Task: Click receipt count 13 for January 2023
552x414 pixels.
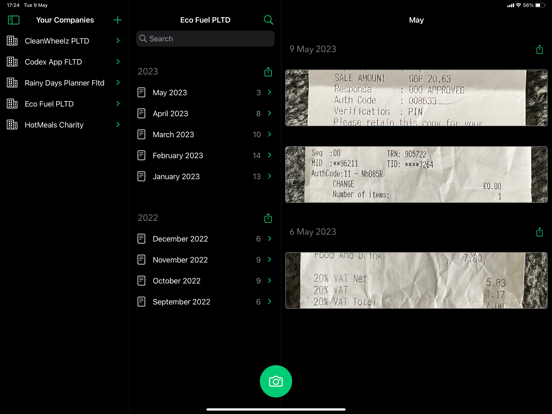Action: tap(257, 177)
